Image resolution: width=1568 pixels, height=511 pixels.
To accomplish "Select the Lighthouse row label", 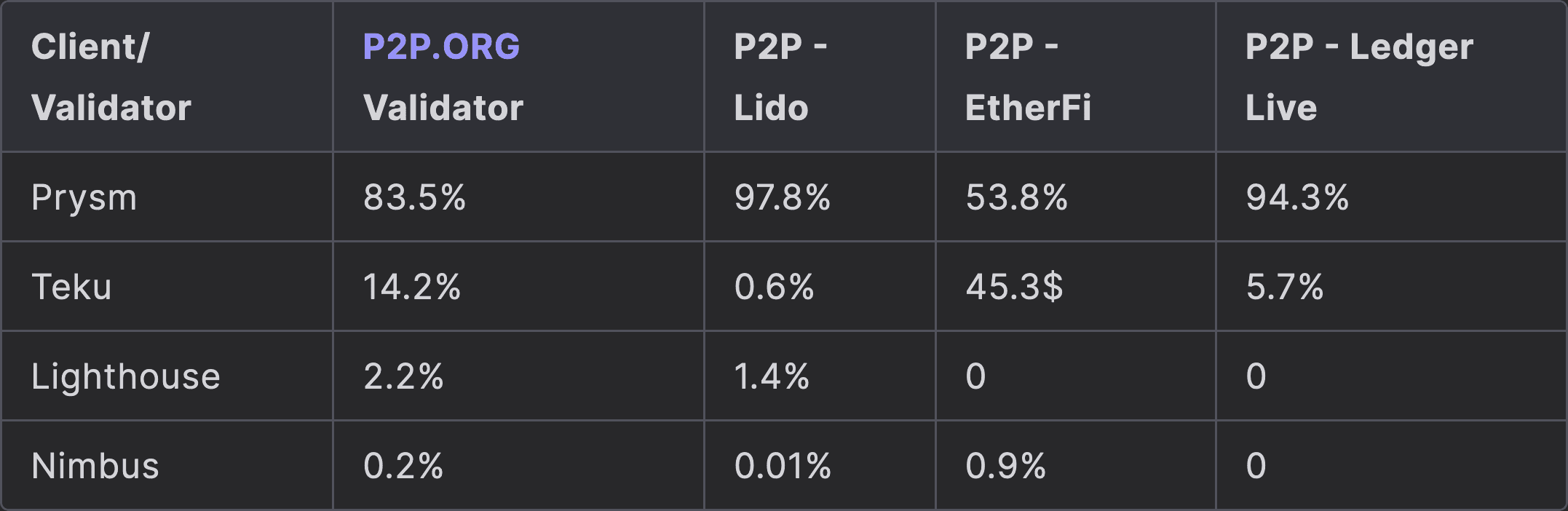I will (x=125, y=376).
